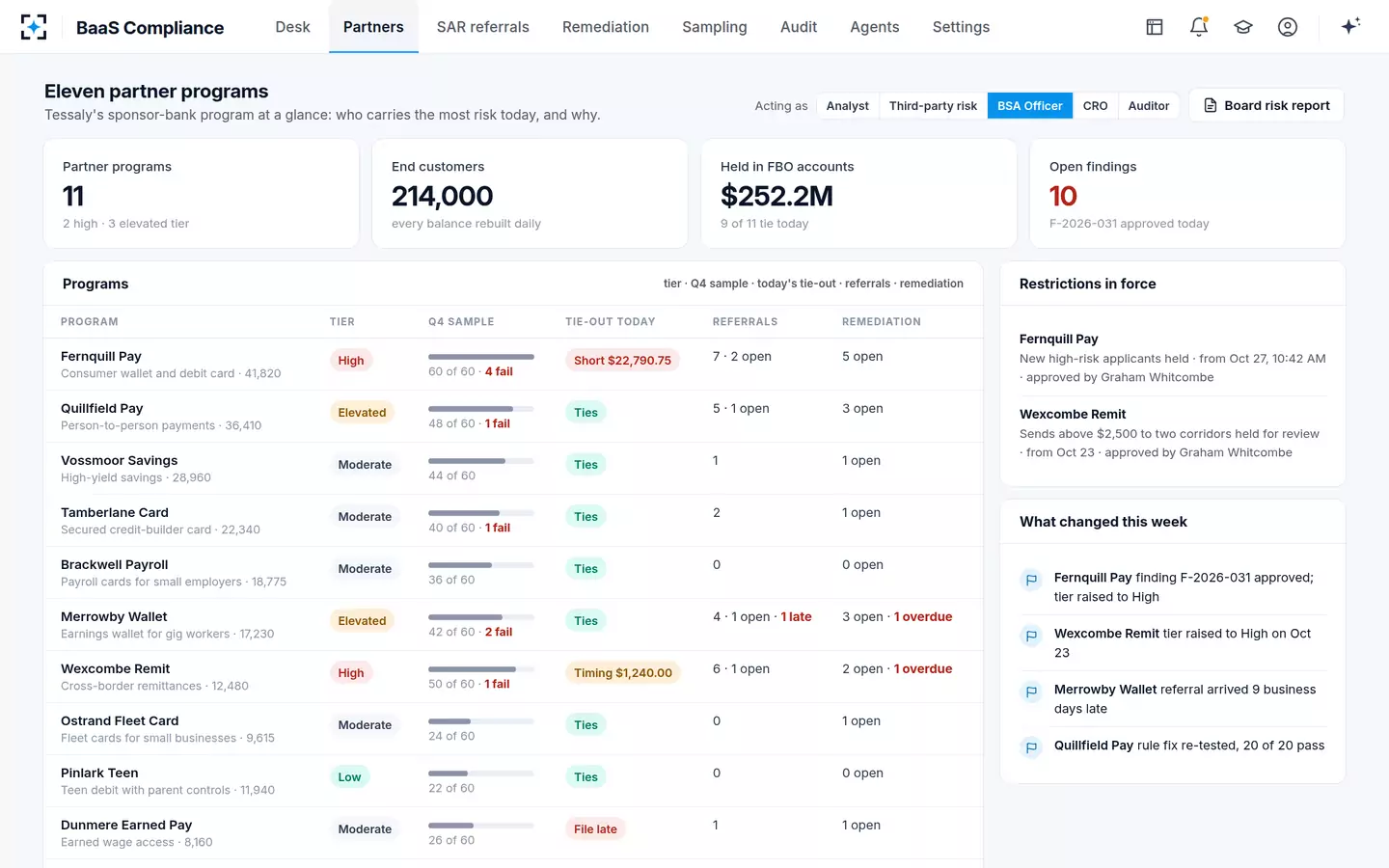Click the Fernquill Pay sample progress bar
The image size is (1389, 868).
point(481,357)
